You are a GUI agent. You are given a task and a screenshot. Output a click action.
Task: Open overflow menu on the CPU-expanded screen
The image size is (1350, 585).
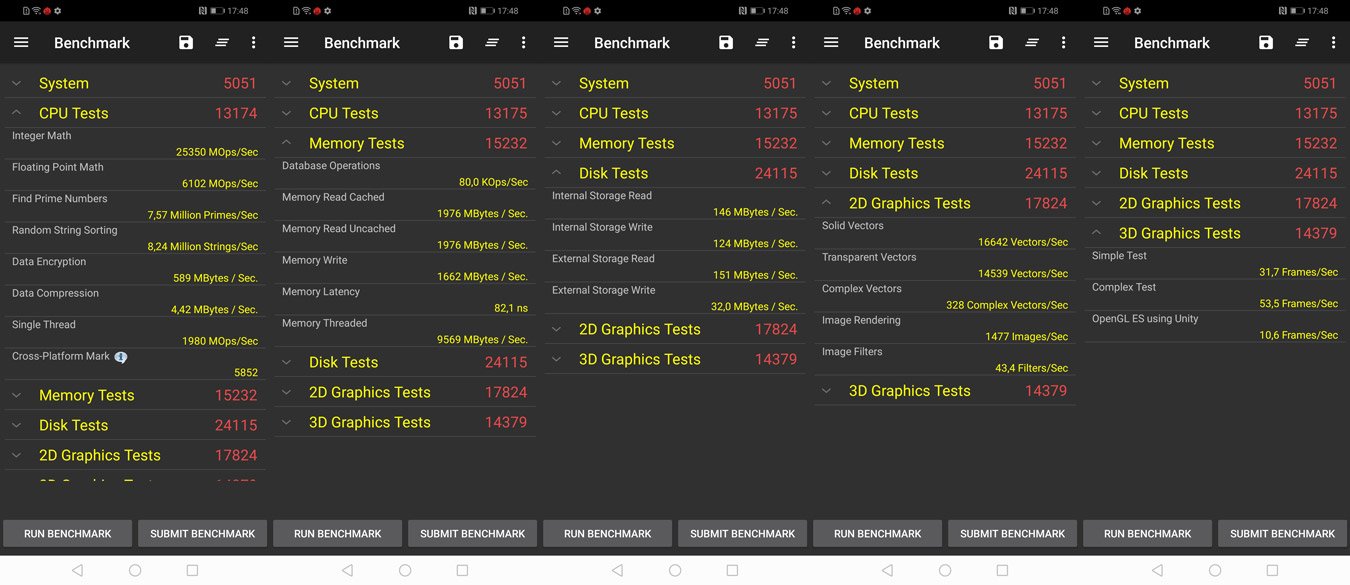[x=253, y=43]
